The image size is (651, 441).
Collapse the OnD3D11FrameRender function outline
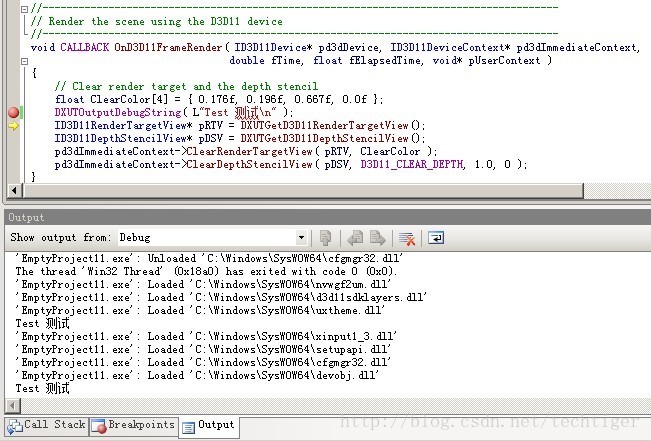(x=24, y=61)
